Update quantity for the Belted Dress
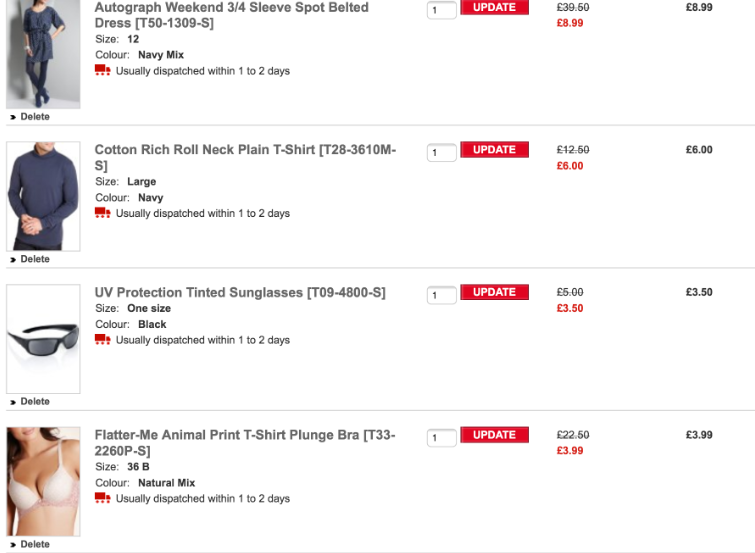The width and height of the screenshot is (755, 553). 494,8
